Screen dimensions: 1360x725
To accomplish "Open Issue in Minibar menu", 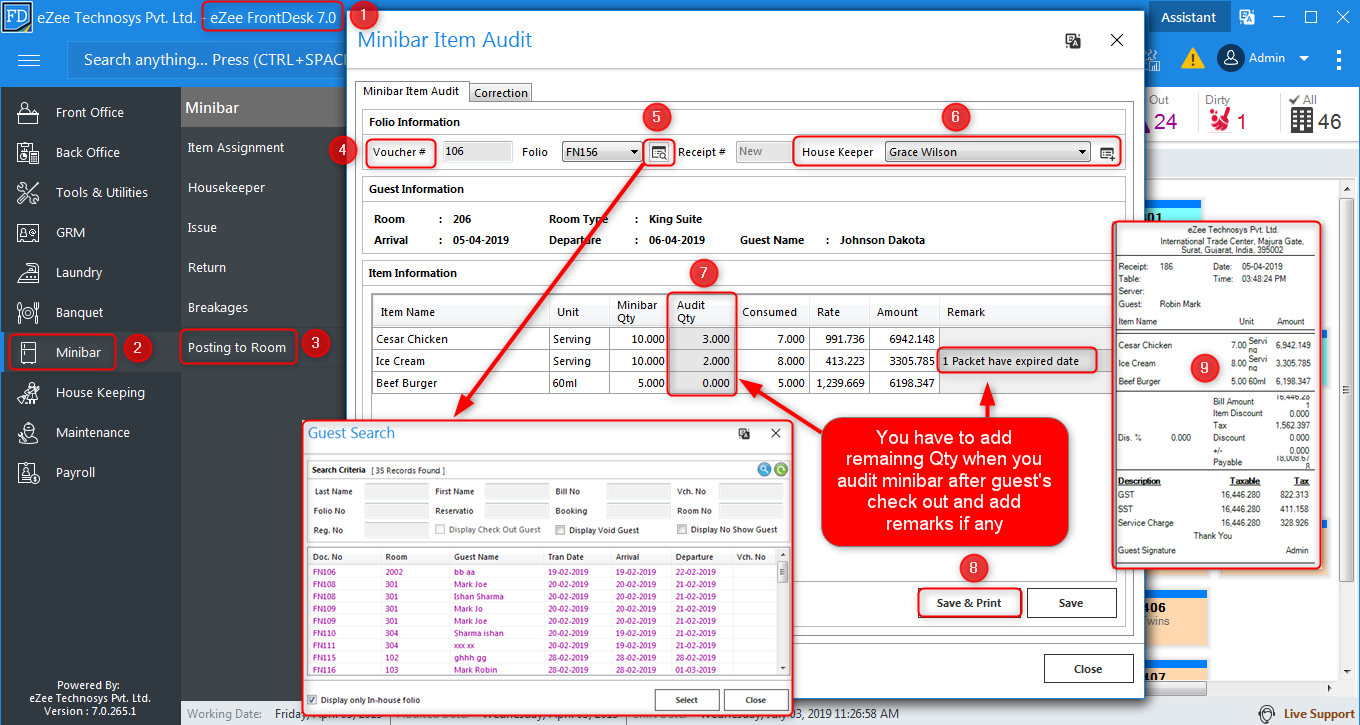I will tap(202, 227).
